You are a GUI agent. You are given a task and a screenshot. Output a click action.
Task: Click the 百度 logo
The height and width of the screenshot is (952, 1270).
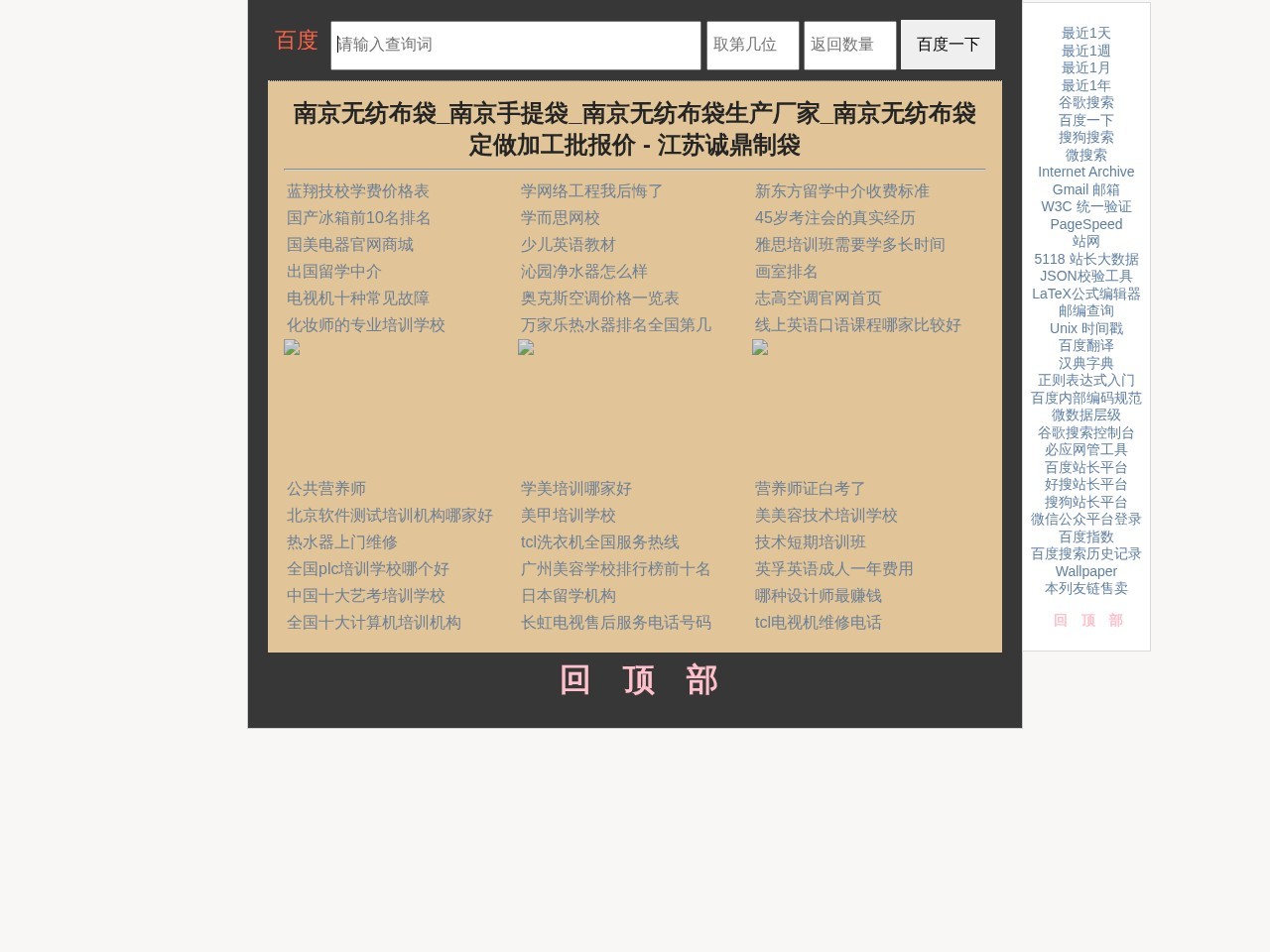pyautogui.click(x=295, y=41)
